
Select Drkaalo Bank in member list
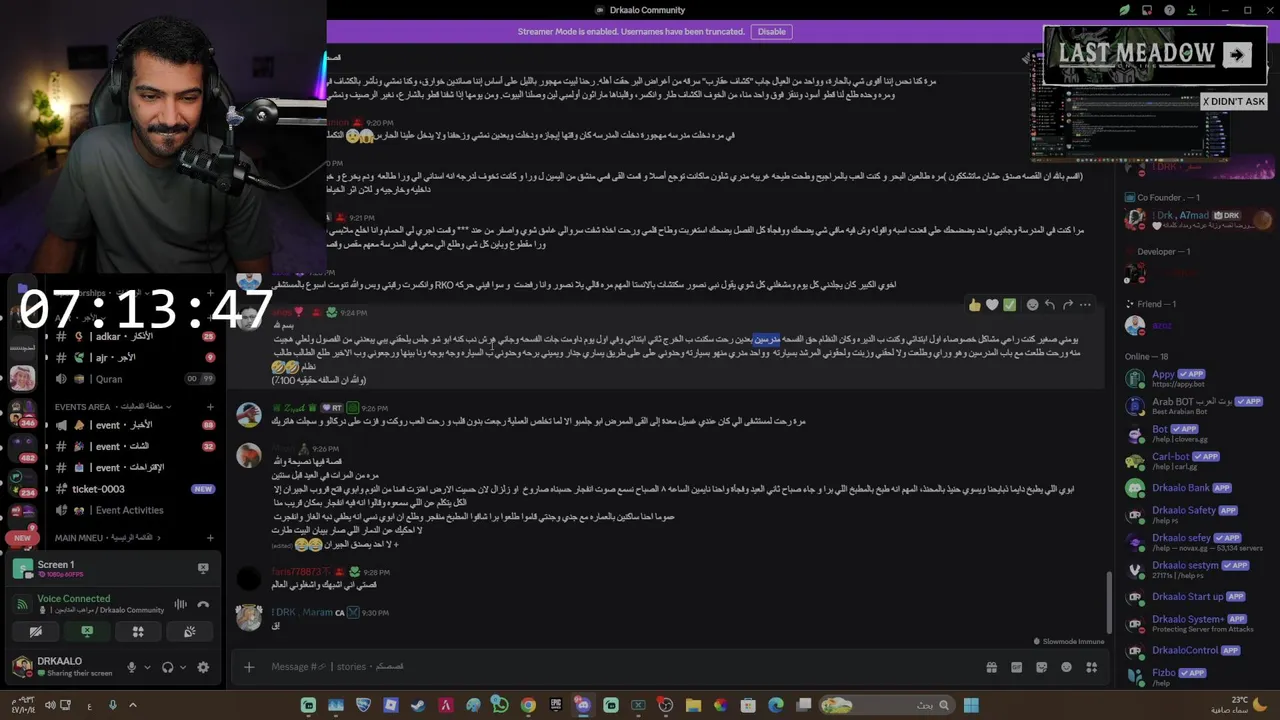(x=1197, y=488)
